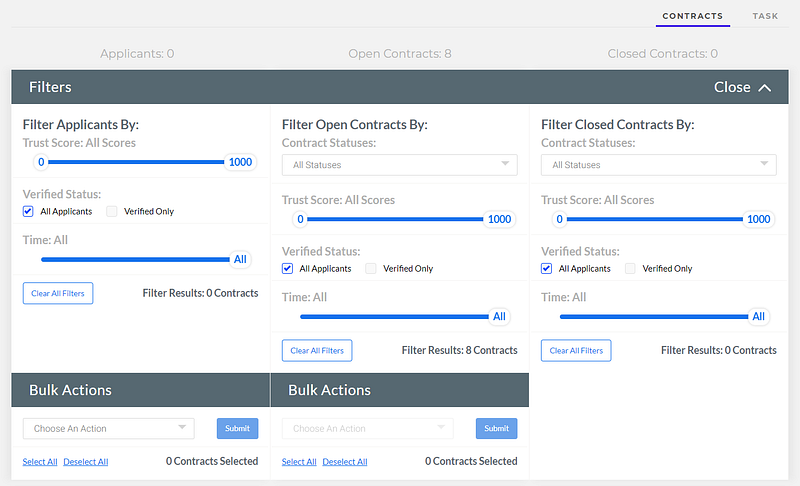
Task: Click Clear All Filters in Open Contracts filter
Action: pos(317,350)
